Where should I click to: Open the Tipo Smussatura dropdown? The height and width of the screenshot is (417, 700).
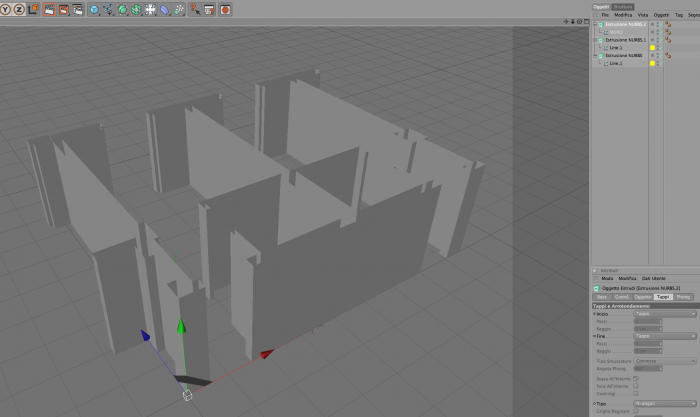pos(665,361)
